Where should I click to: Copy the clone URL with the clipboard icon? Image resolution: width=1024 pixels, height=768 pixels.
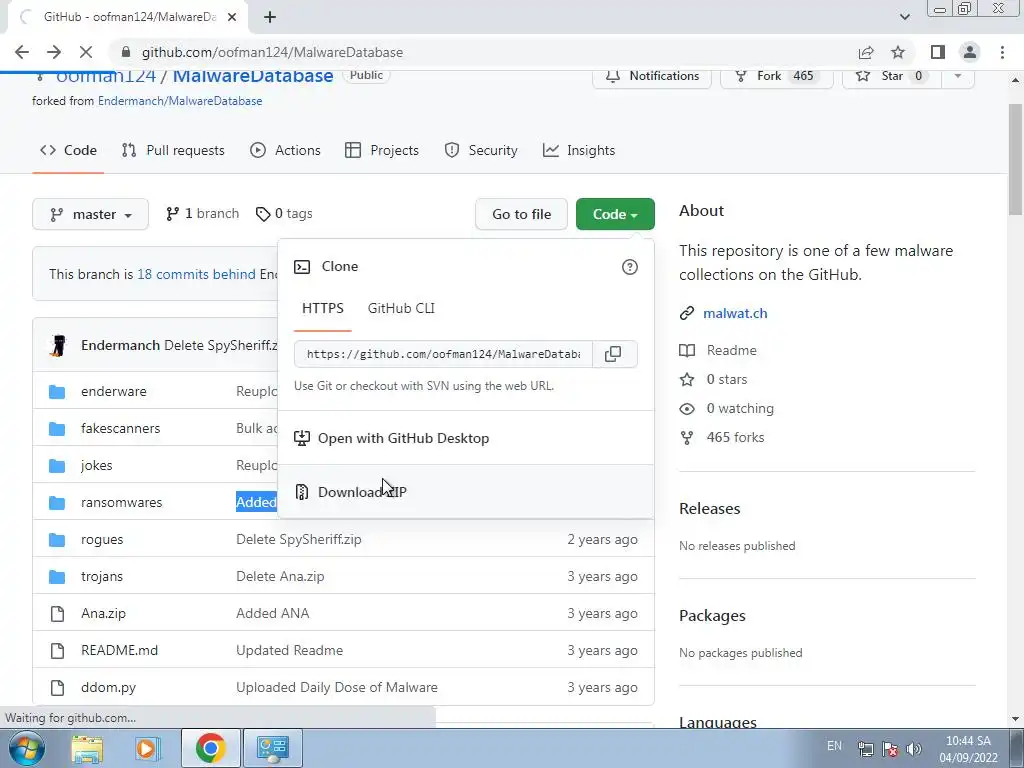(x=613, y=354)
